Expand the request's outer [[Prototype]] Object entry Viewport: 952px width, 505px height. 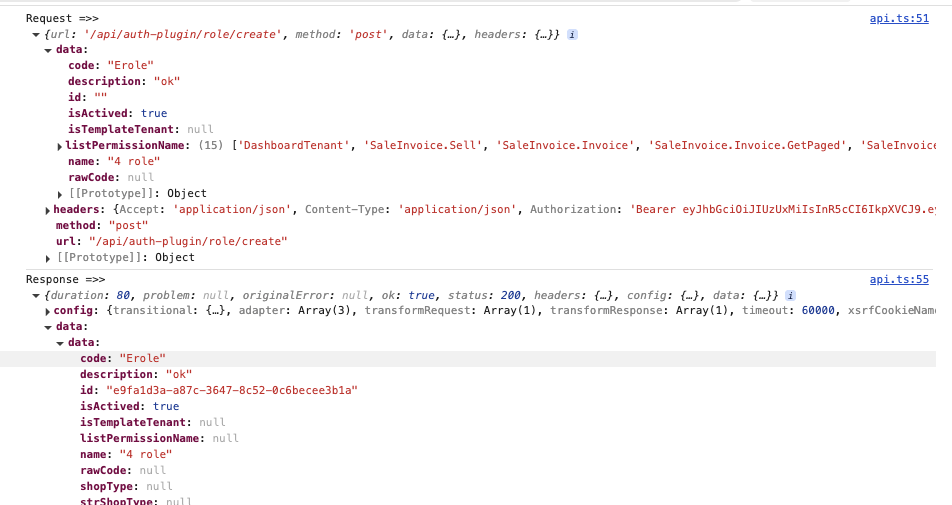(48, 258)
